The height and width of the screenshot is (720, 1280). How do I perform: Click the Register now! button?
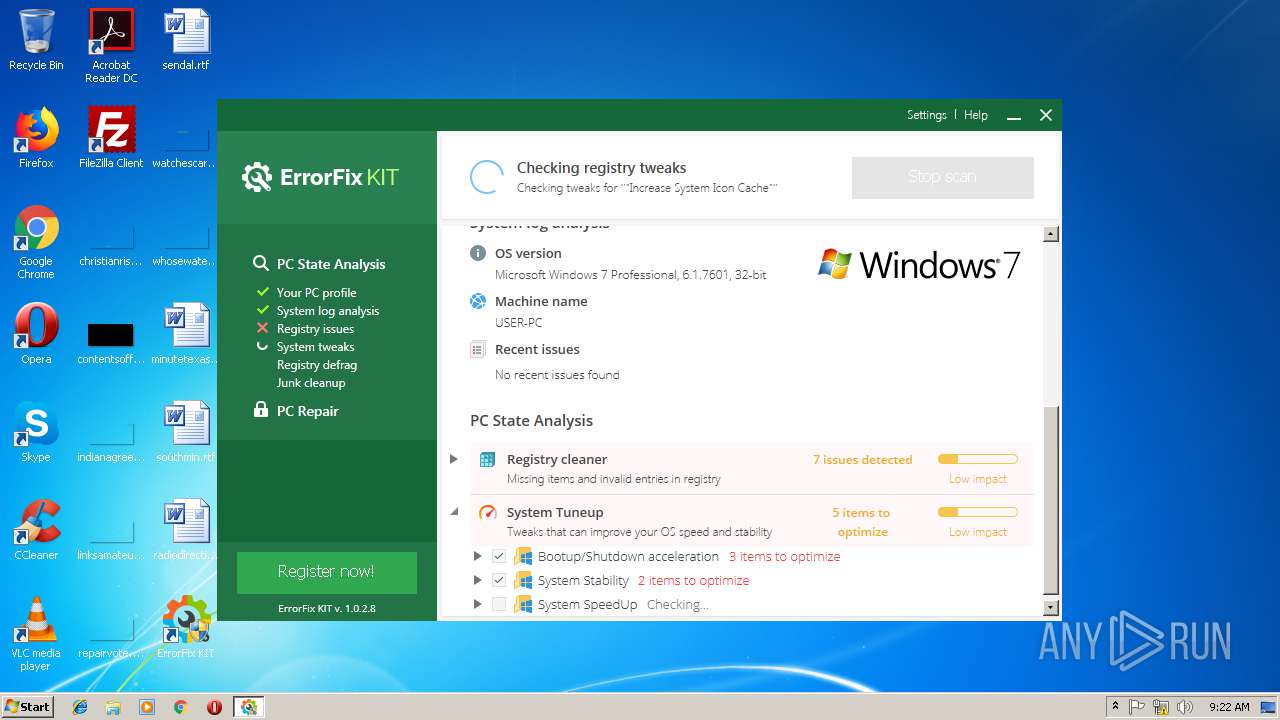[326, 572]
